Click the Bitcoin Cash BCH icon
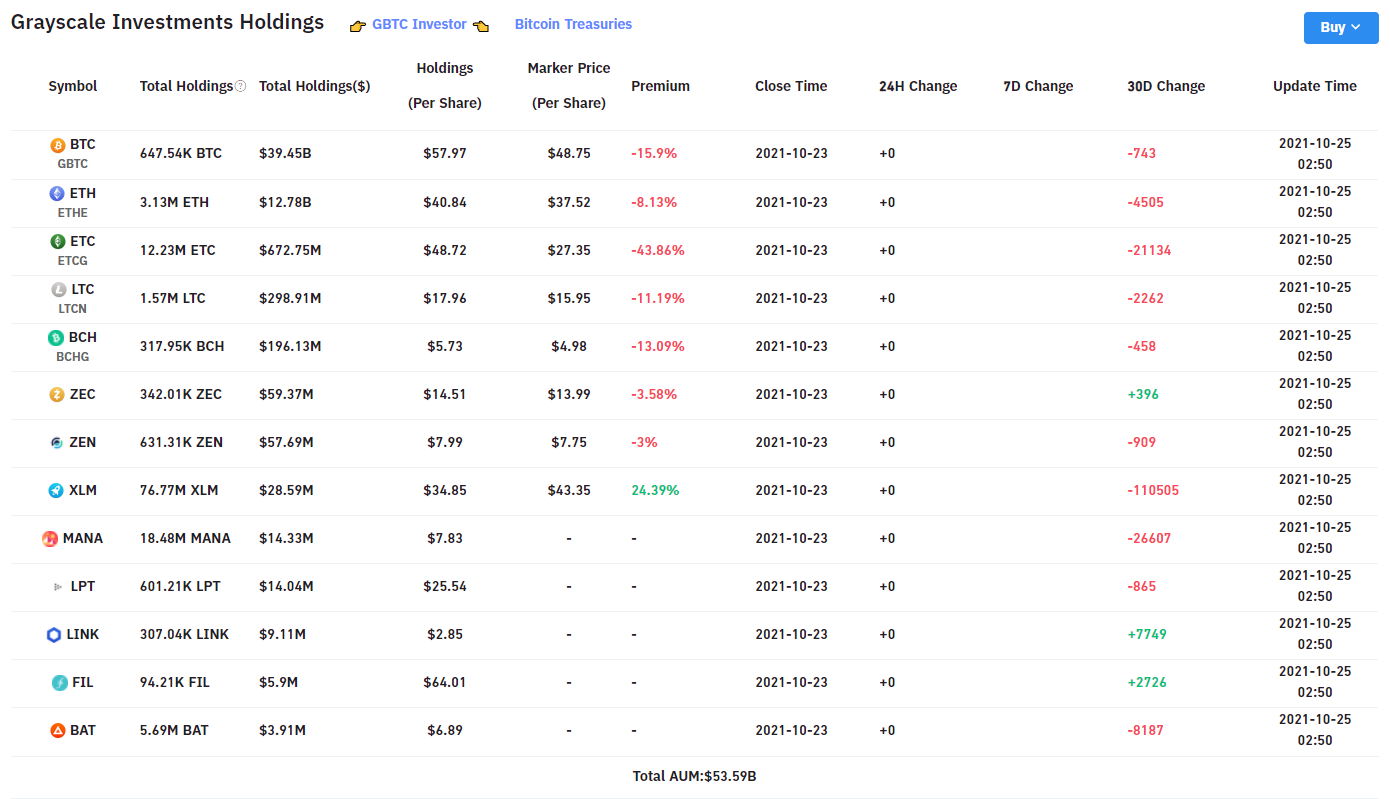1390x799 pixels. tap(56, 338)
